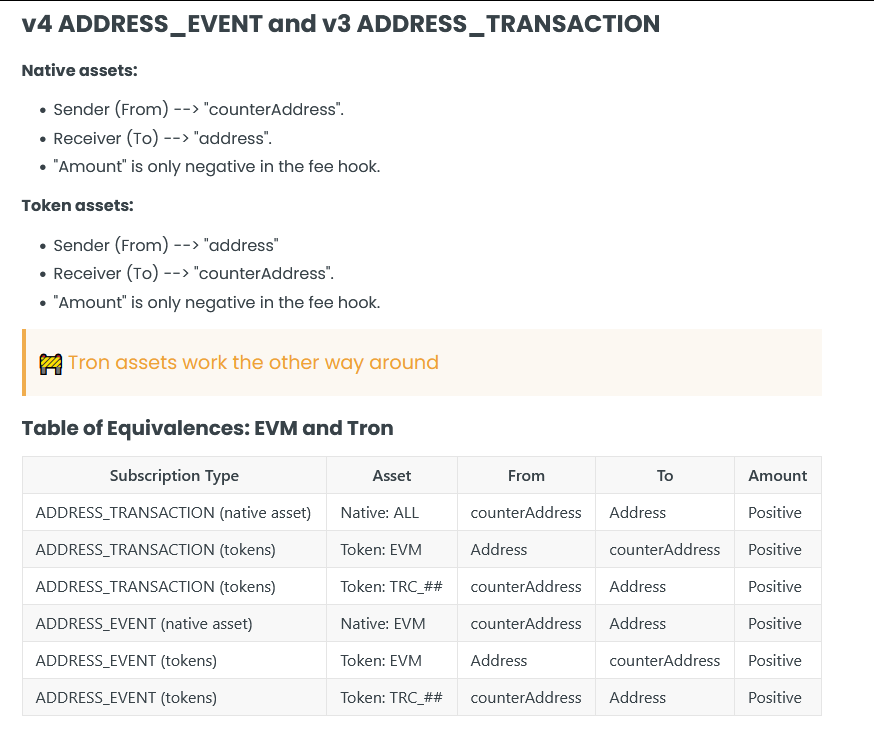Click the "Table of Equivalences: EVM and Tron" heading
874x741 pixels.
click(x=207, y=428)
